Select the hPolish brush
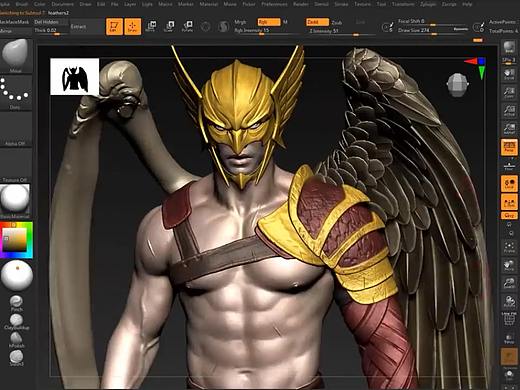 tap(16, 340)
